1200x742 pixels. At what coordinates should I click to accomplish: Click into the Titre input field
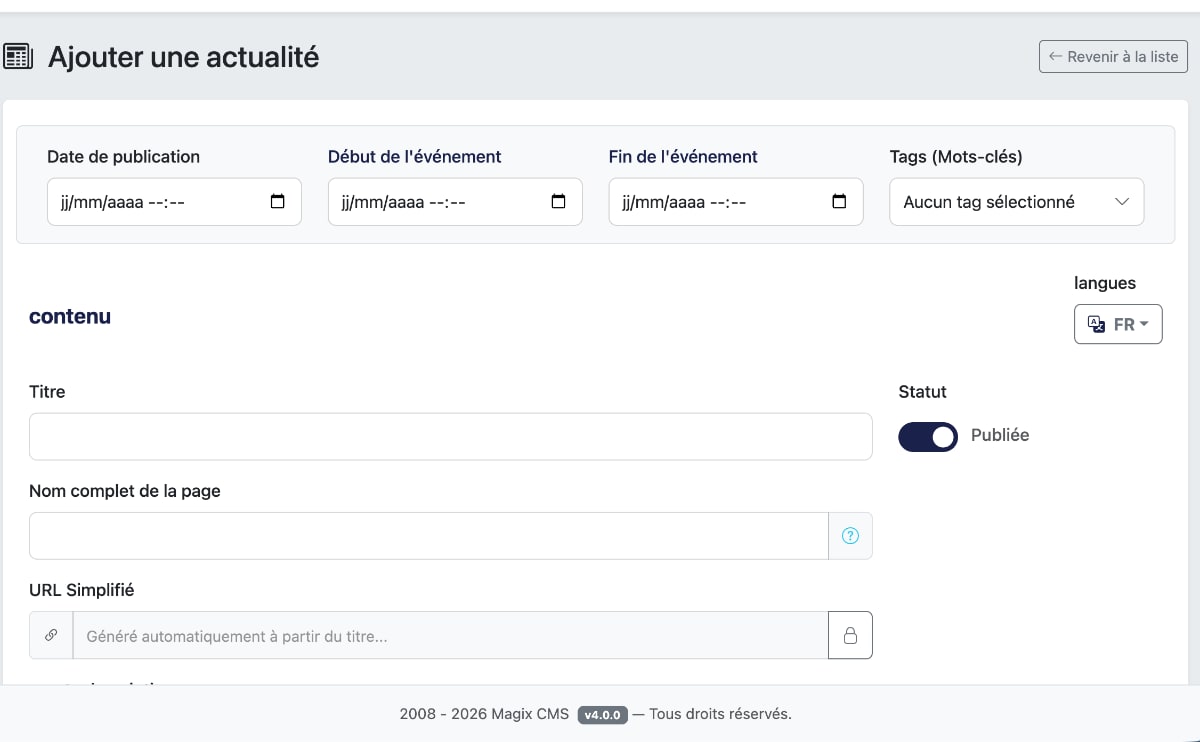coord(450,437)
